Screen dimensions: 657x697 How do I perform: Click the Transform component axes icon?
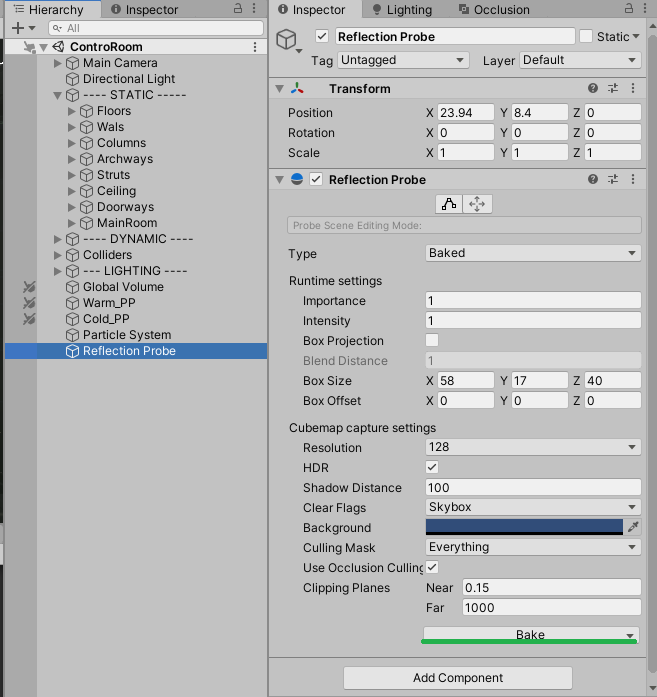[297, 88]
